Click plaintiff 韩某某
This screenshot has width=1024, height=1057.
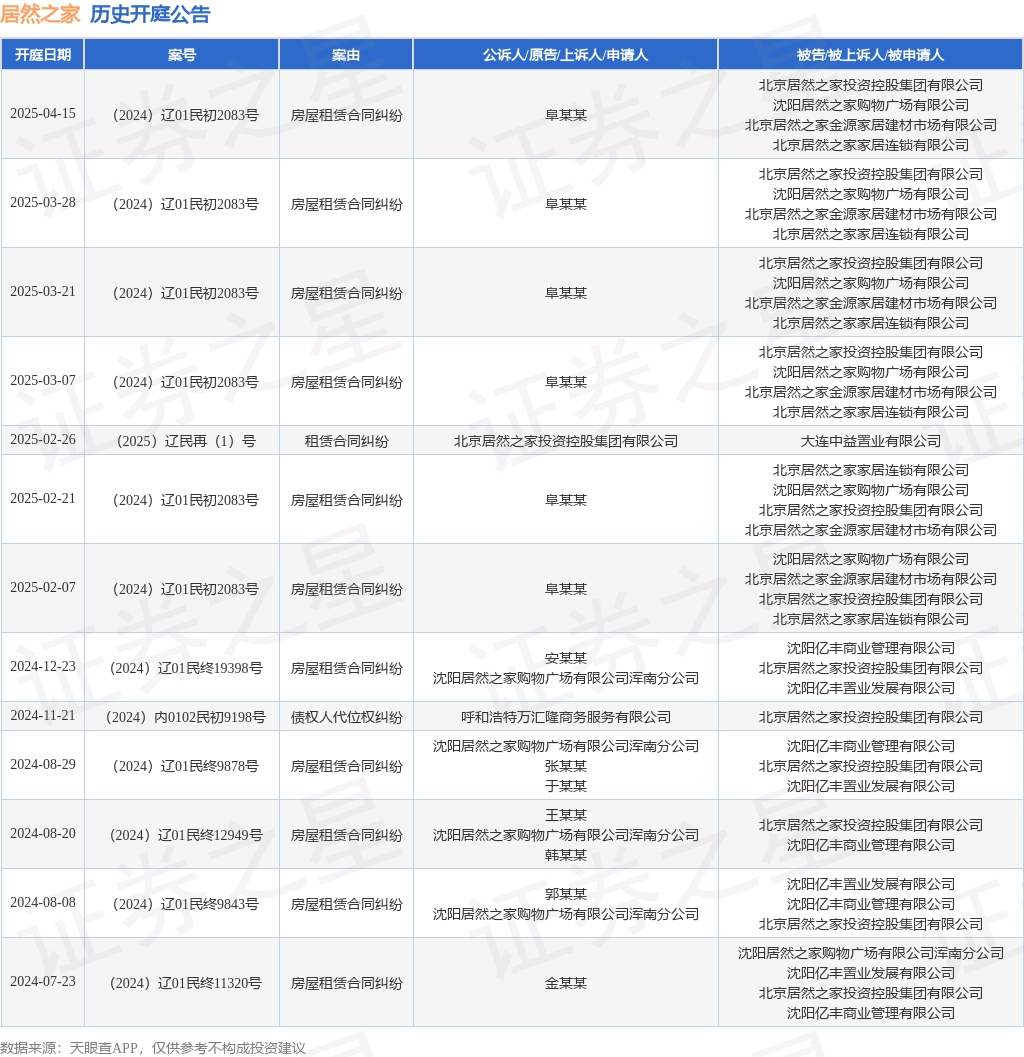pos(566,855)
